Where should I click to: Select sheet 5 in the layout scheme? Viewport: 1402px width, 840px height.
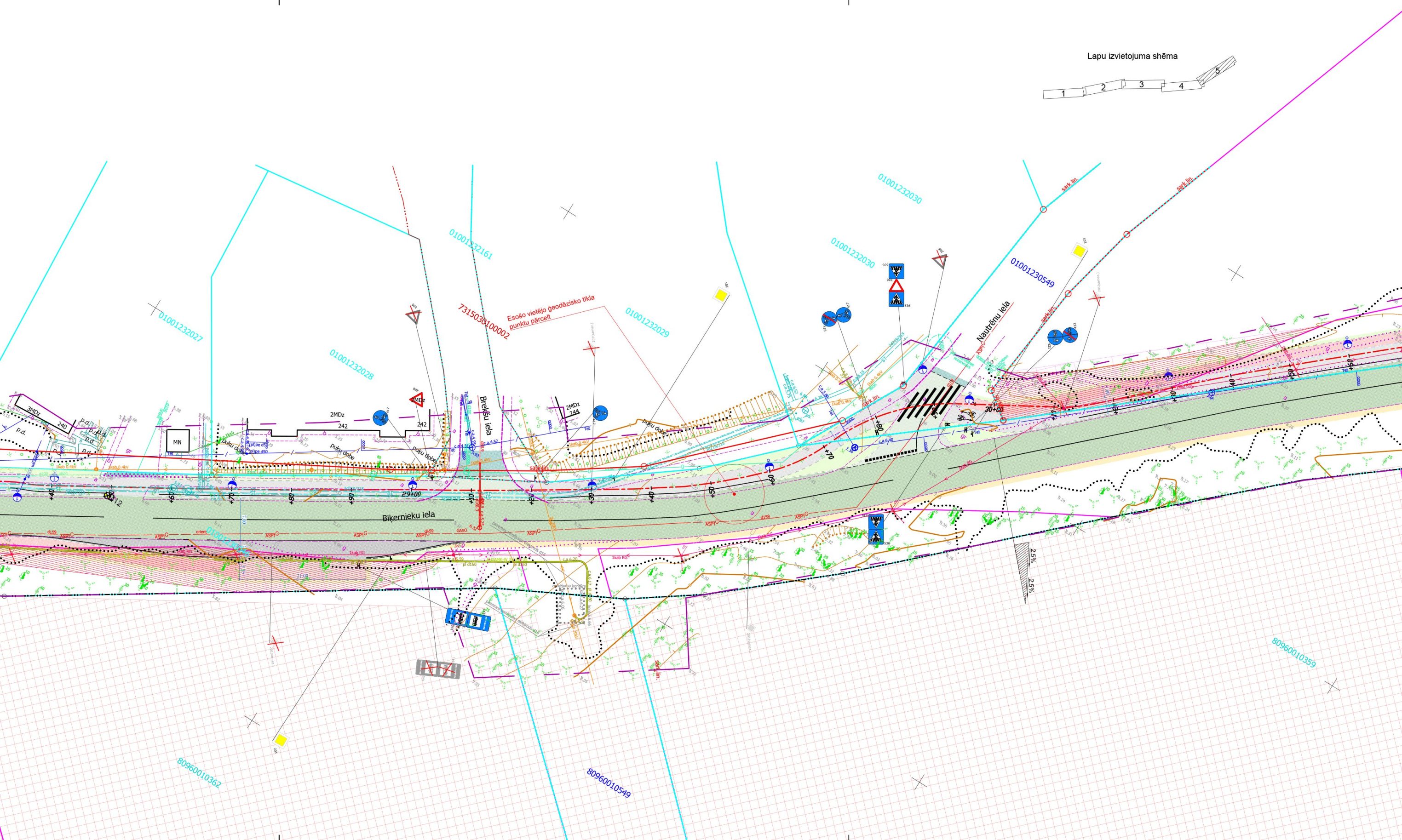tap(1217, 71)
